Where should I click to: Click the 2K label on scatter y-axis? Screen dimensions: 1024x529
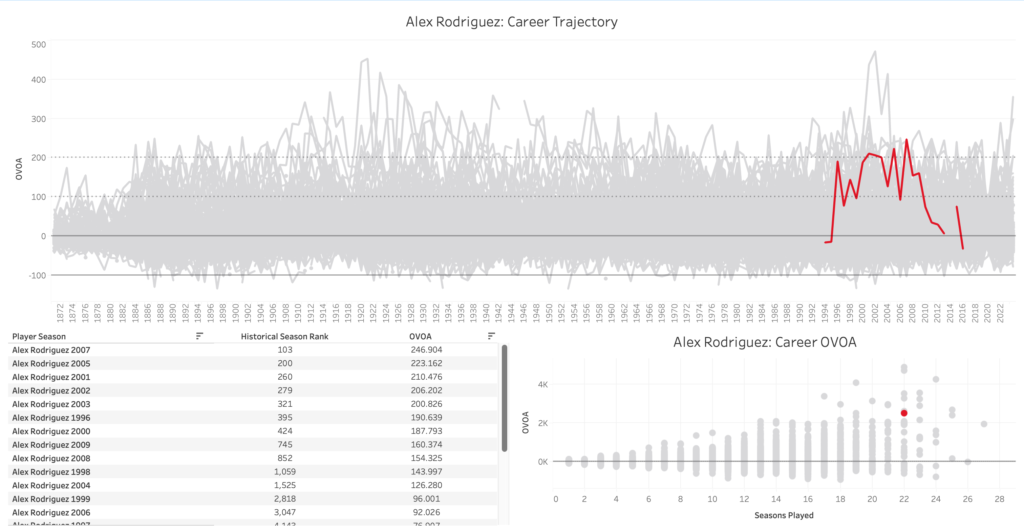[543, 423]
